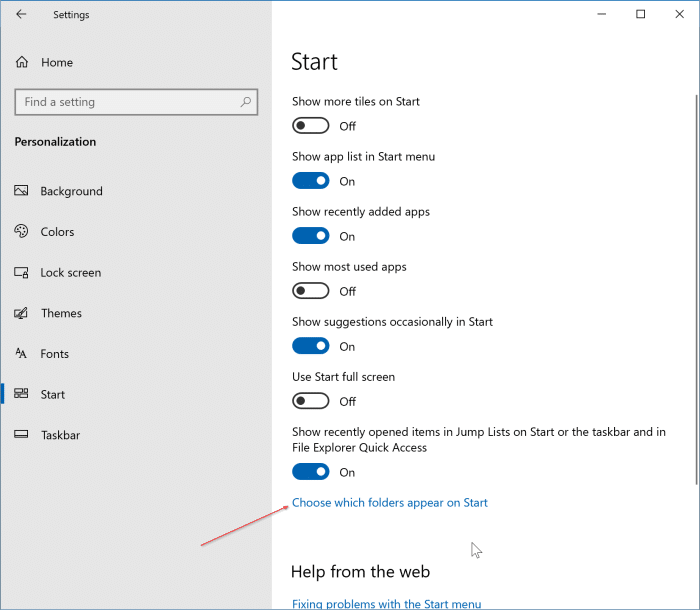Toggle recently opened items in Jump Lists
The image size is (700, 610).
coord(311,472)
